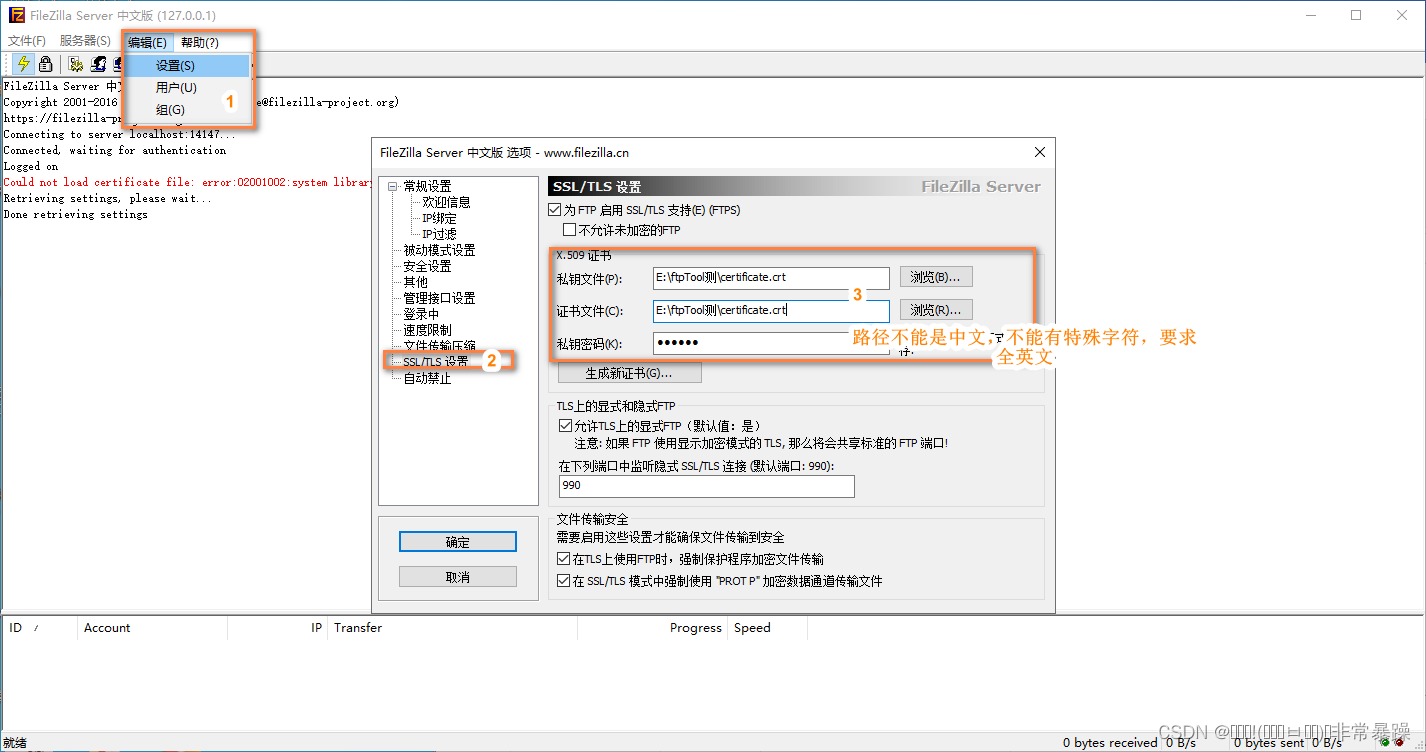Click the 确定 button
Image resolution: width=1426 pixels, height=752 pixels.
(457, 542)
